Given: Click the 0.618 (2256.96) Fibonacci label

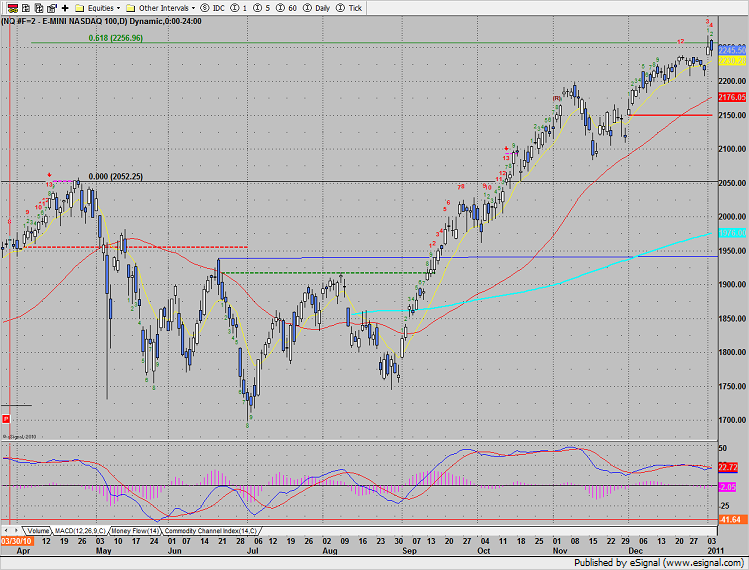Looking at the screenshot, I should (116, 38).
